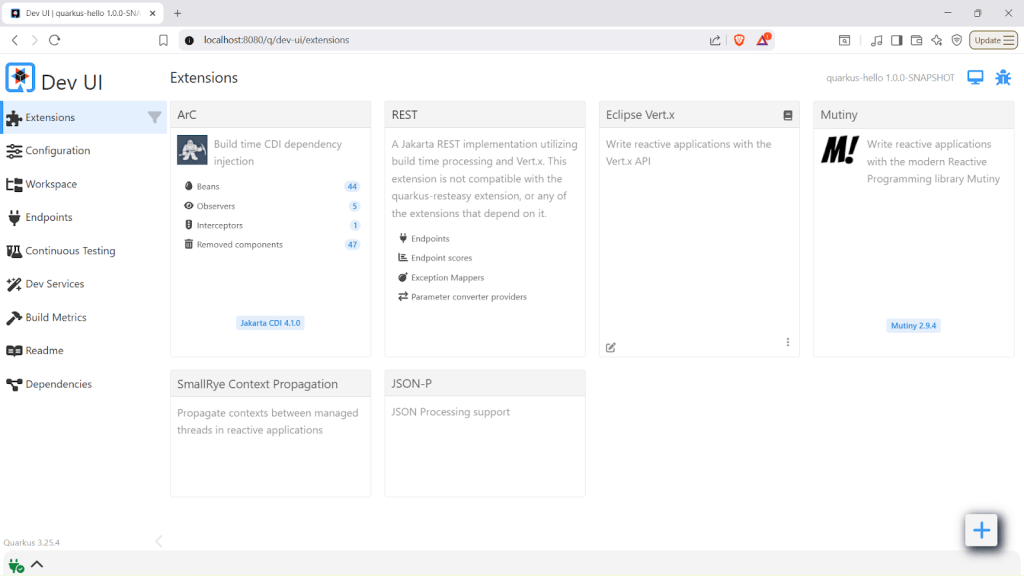Click the bug icon in the header
Viewport: 1024px width, 576px height.
tap(1002, 78)
